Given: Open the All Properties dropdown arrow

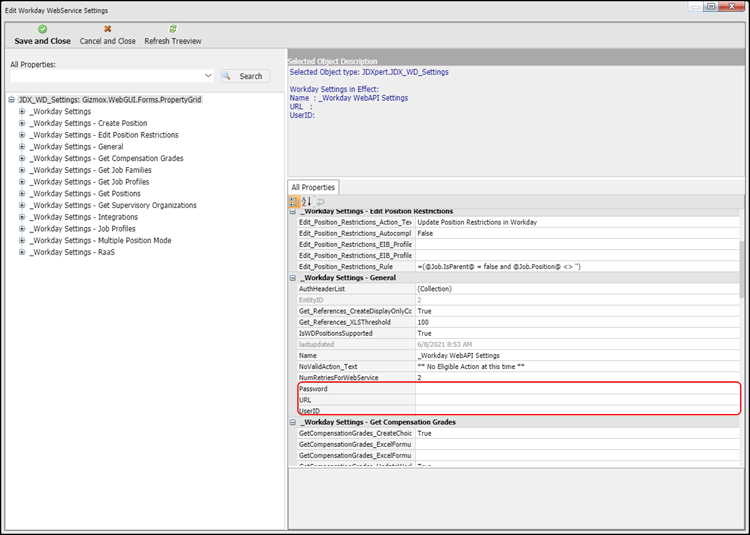Looking at the screenshot, I should click(208, 76).
